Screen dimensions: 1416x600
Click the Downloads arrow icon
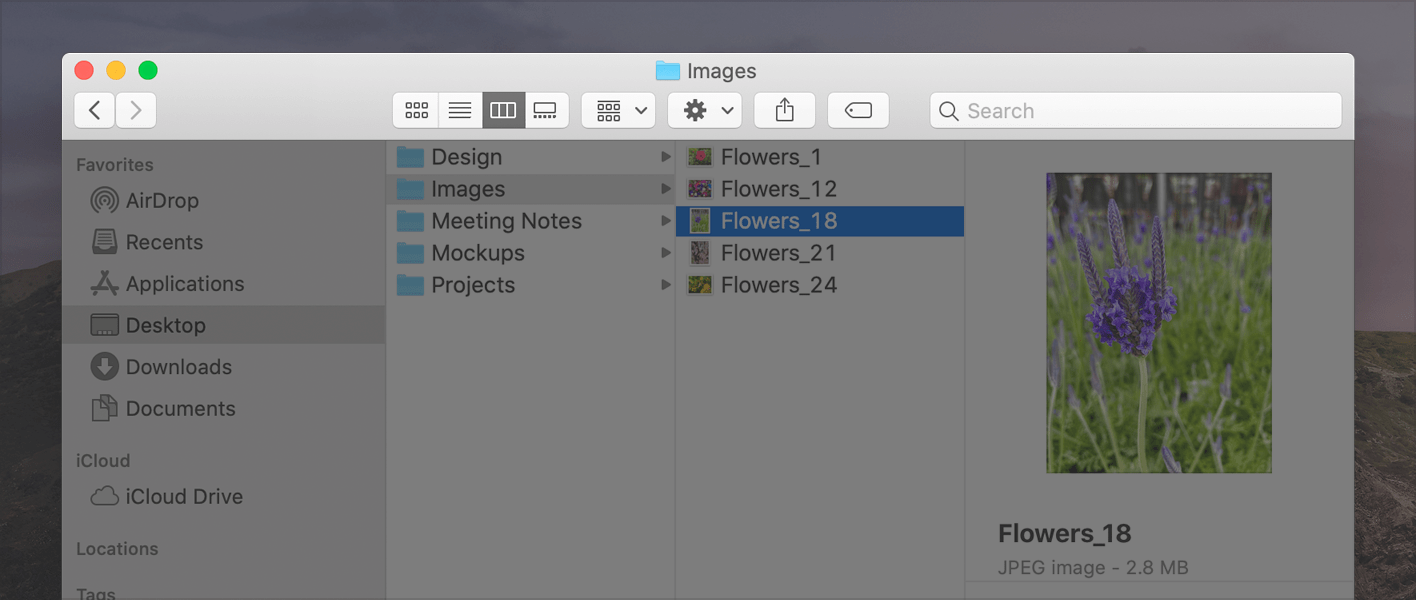pos(104,367)
